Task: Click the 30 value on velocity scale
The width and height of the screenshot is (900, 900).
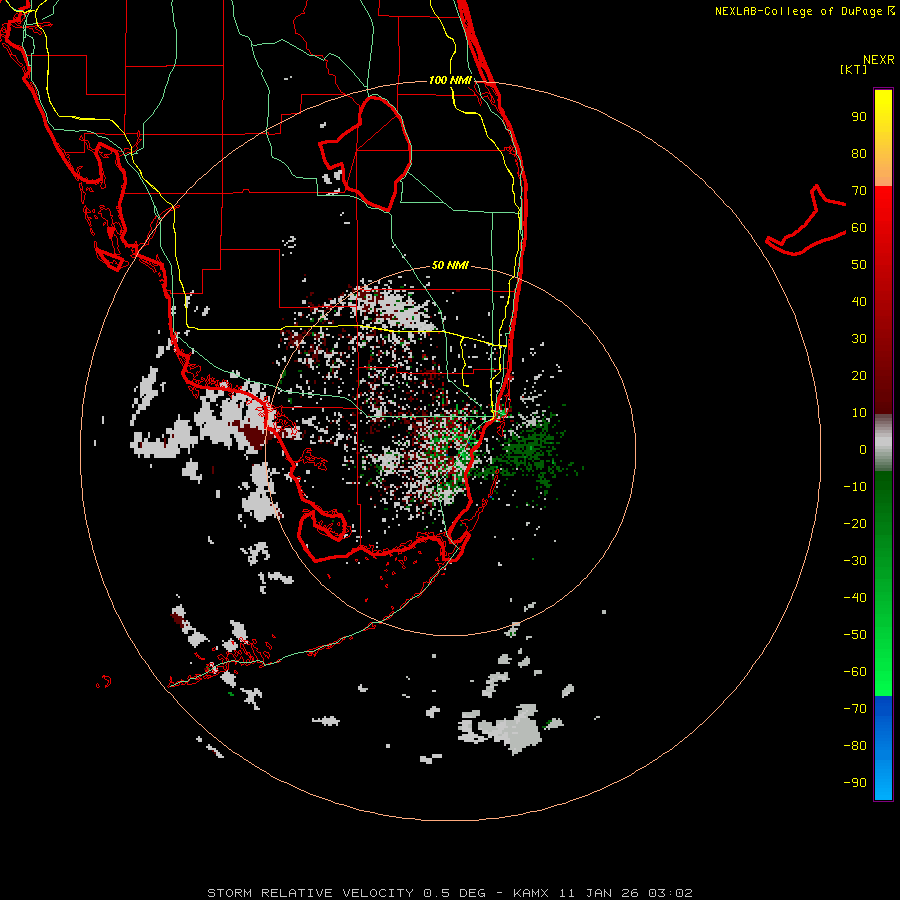Action: pos(859,339)
